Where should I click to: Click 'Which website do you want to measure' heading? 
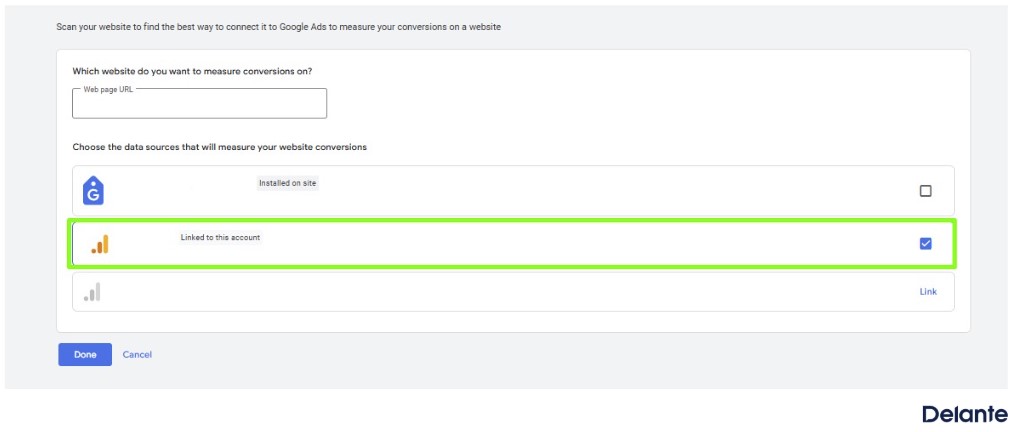click(x=192, y=71)
